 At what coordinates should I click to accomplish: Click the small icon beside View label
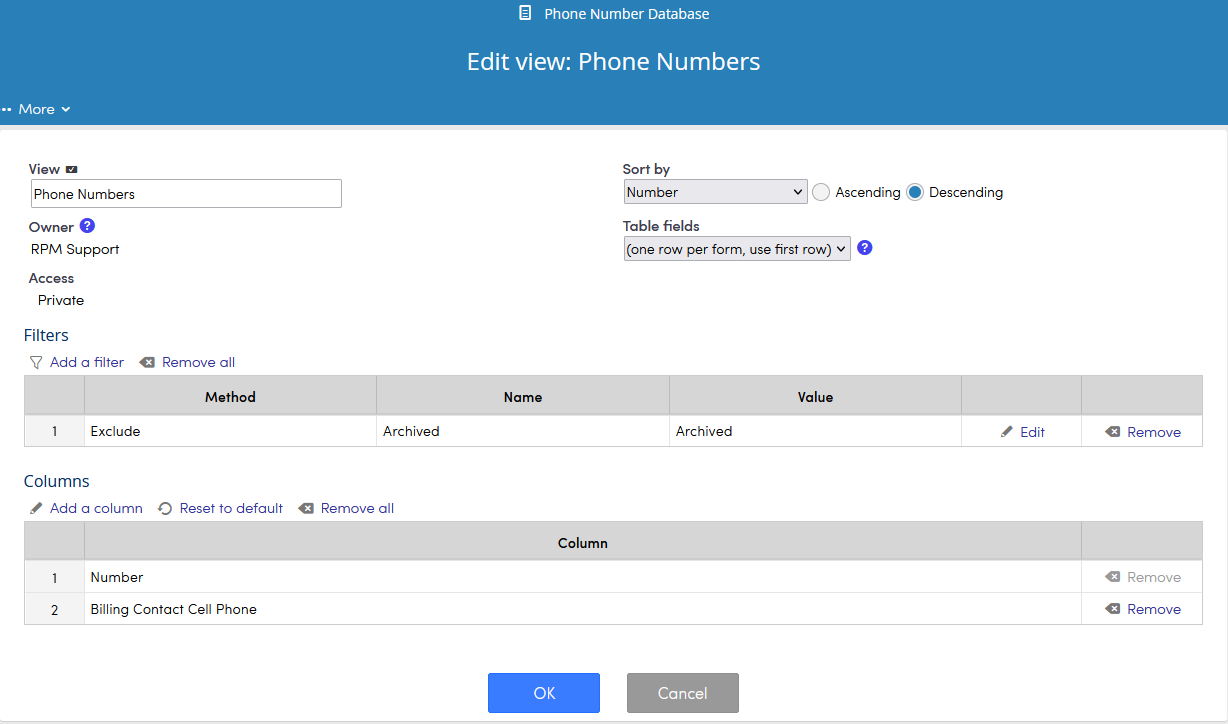(72, 170)
